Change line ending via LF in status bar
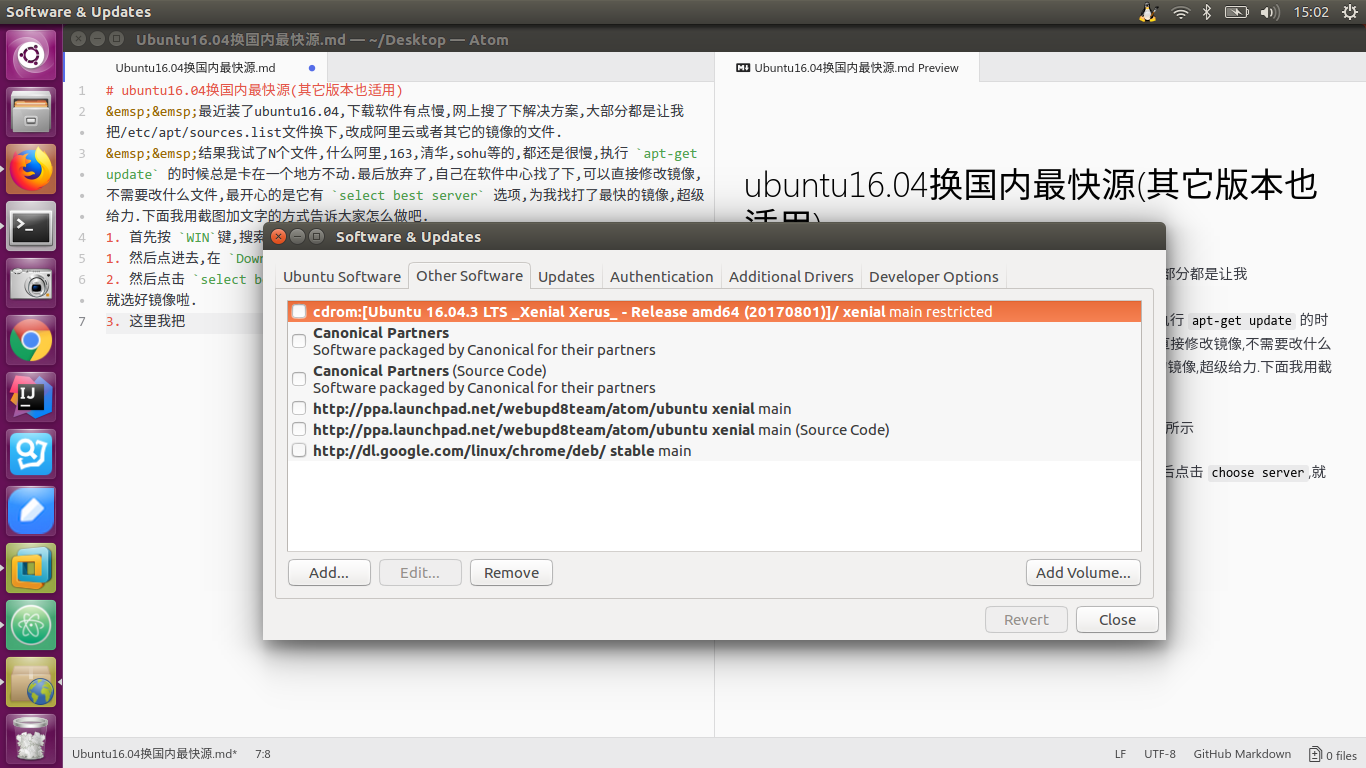This screenshot has height=768, width=1366. pyautogui.click(x=1121, y=754)
